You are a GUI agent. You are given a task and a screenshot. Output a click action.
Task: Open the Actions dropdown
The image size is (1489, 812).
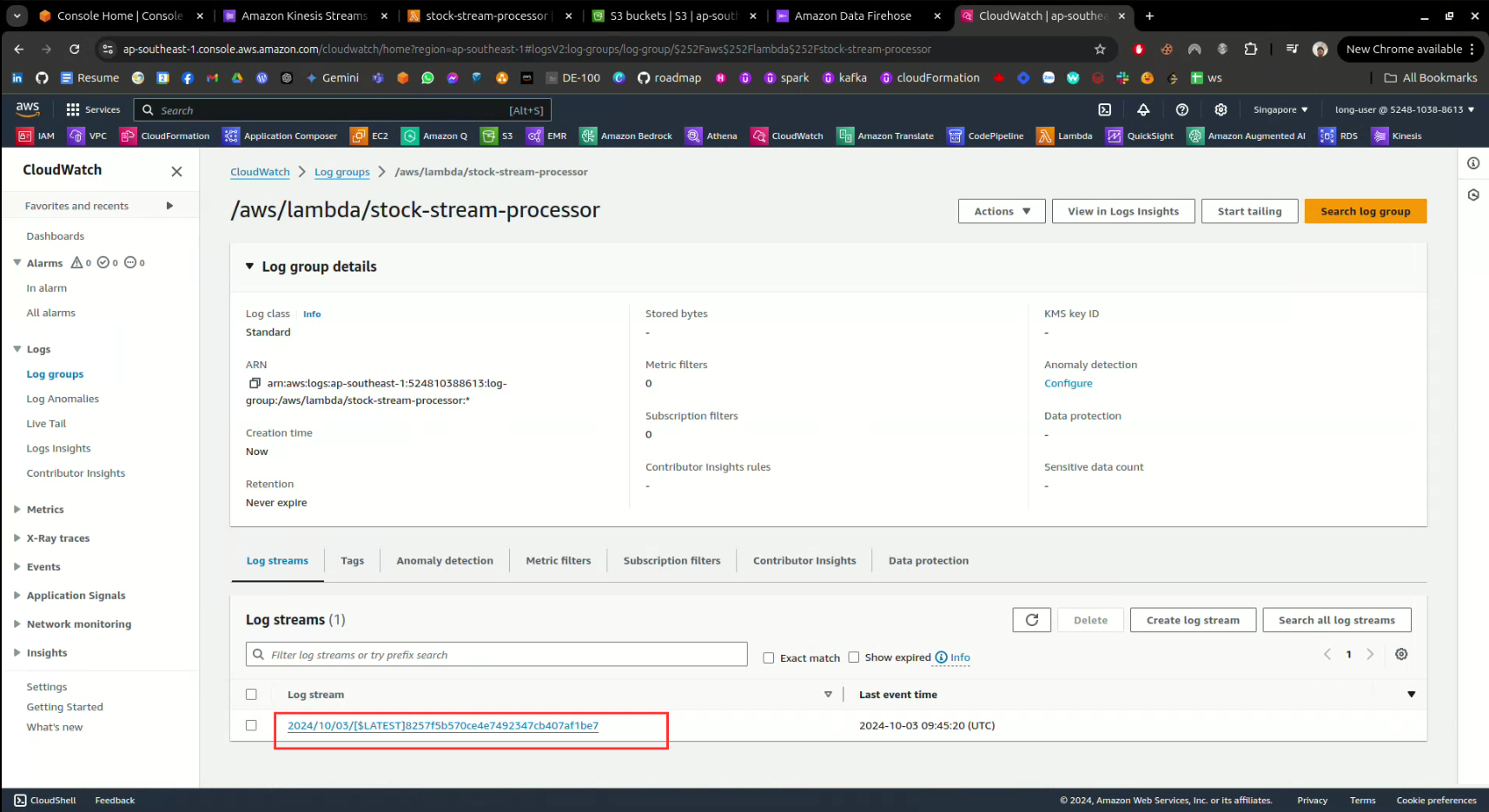tap(1001, 211)
